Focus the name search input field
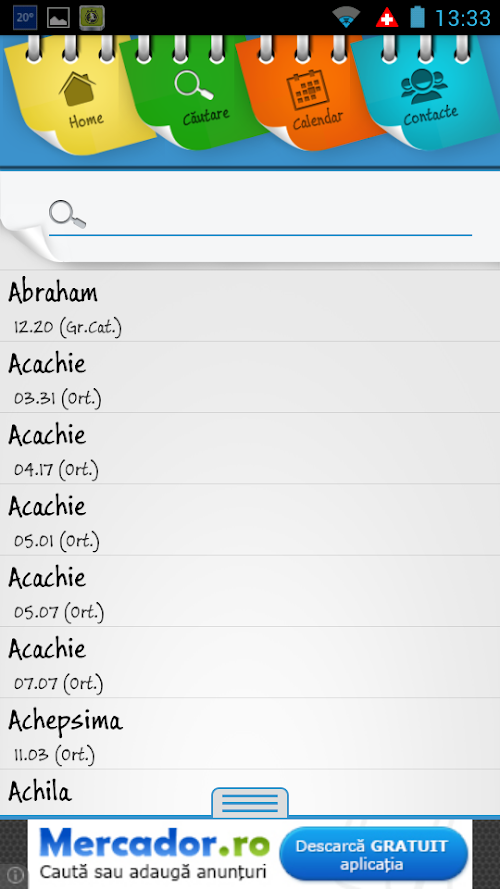 260,217
